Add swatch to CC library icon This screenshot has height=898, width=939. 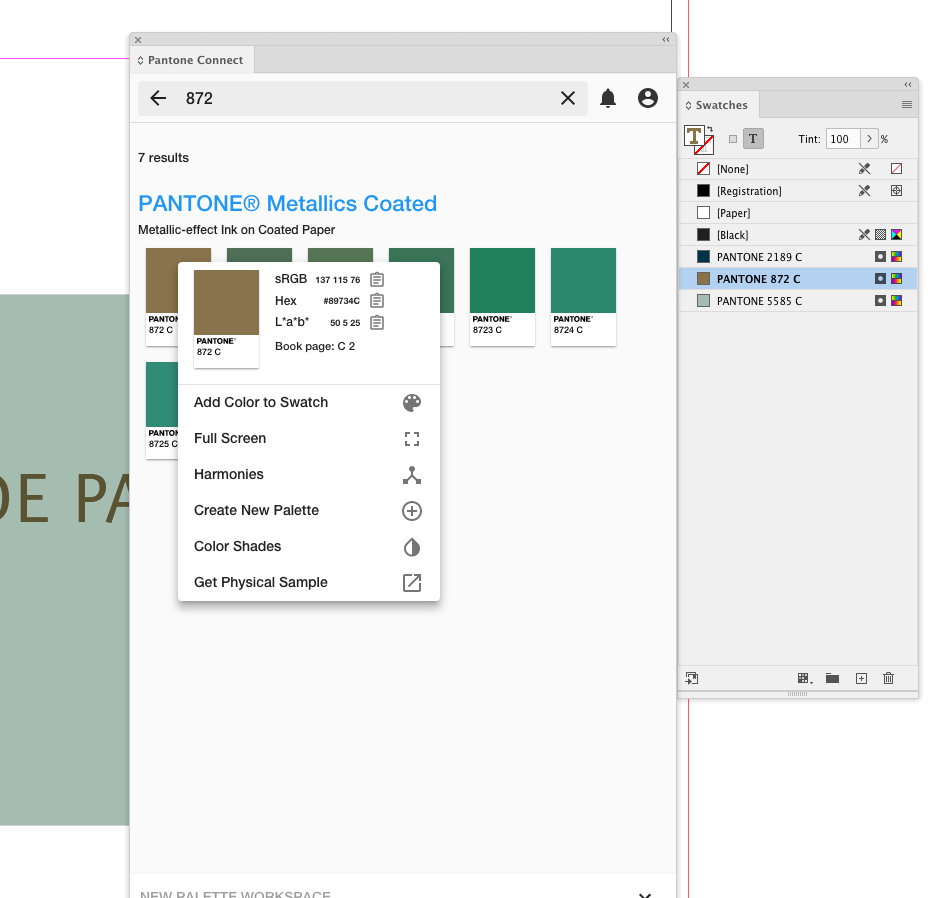point(692,678)
